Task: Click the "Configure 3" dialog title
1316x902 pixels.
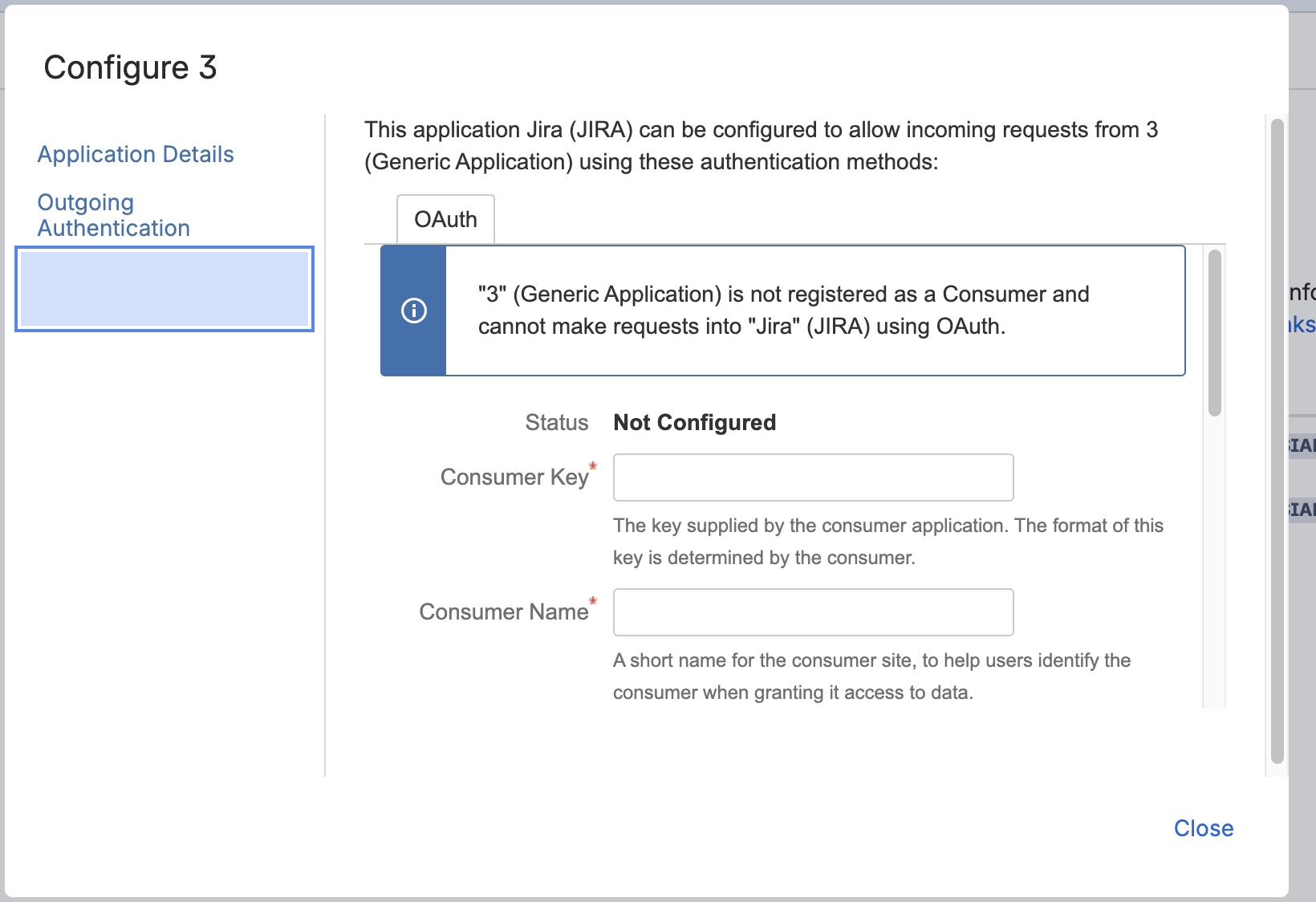Action: click(x=130, y=67)
